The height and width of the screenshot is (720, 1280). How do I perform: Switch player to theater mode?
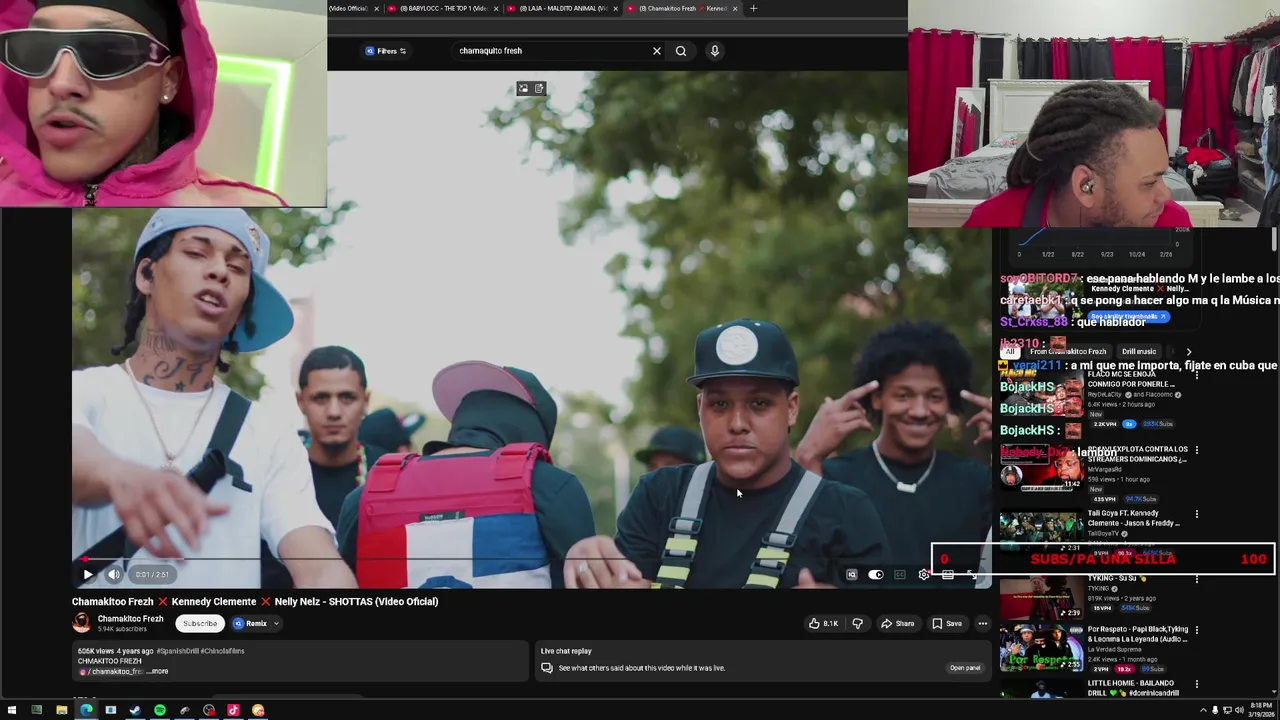tap(947, 575)
